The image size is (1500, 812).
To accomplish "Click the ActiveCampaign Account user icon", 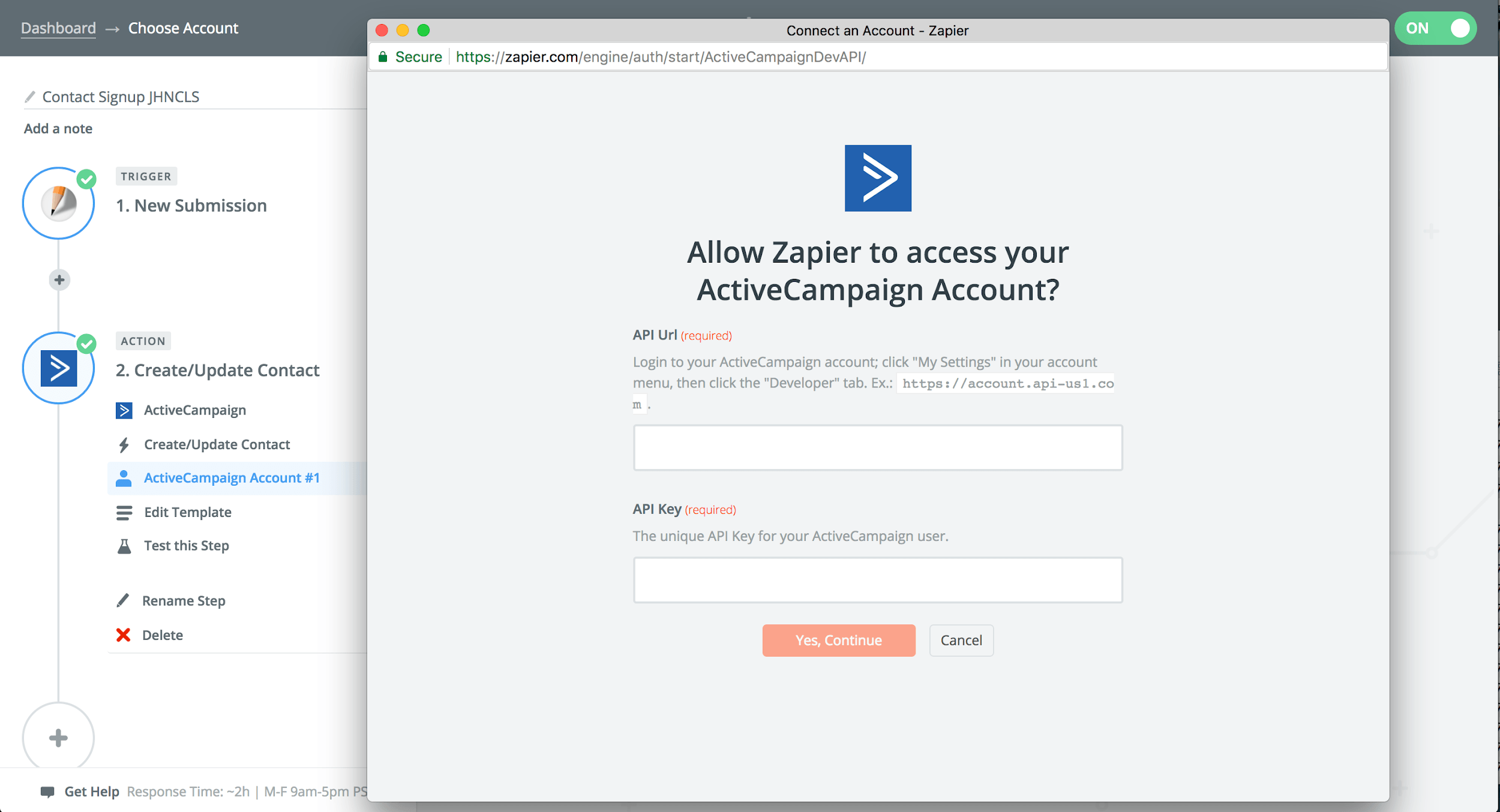I will [123, 478].
